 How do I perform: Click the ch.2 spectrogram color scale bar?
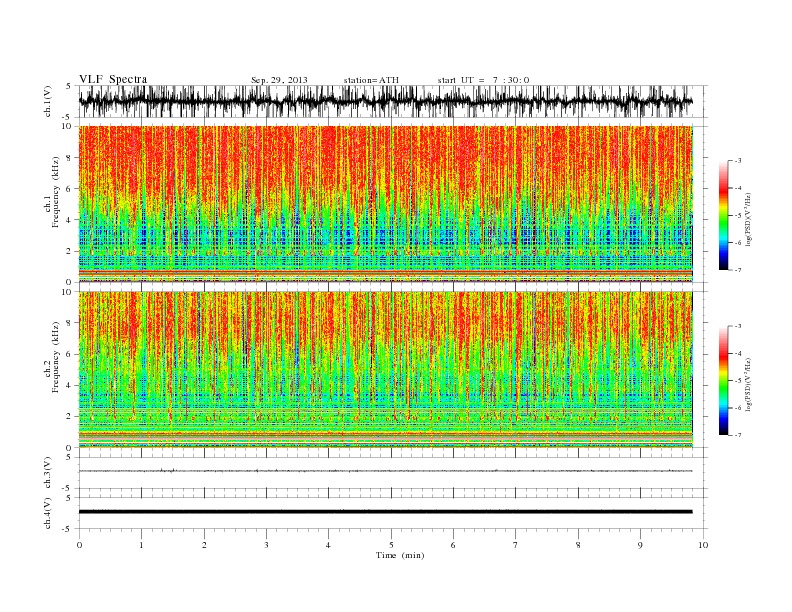723,381
